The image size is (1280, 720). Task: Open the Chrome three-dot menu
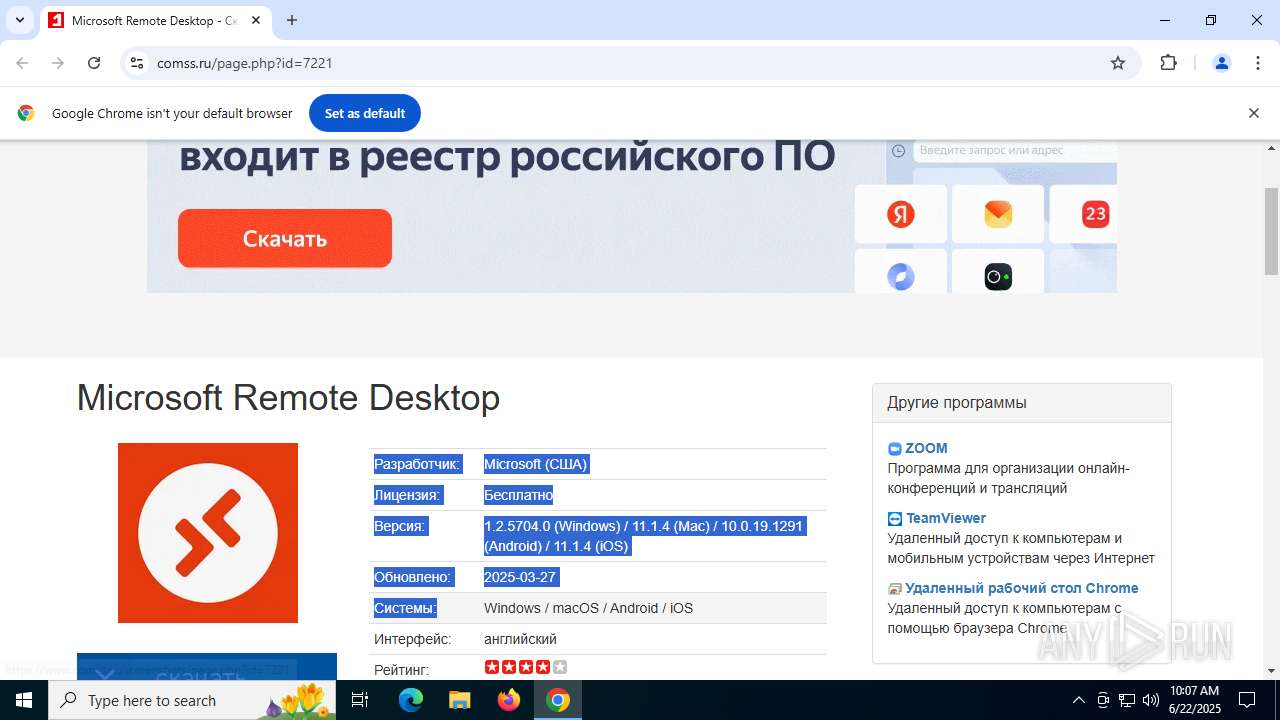(x=1258, y=63)
